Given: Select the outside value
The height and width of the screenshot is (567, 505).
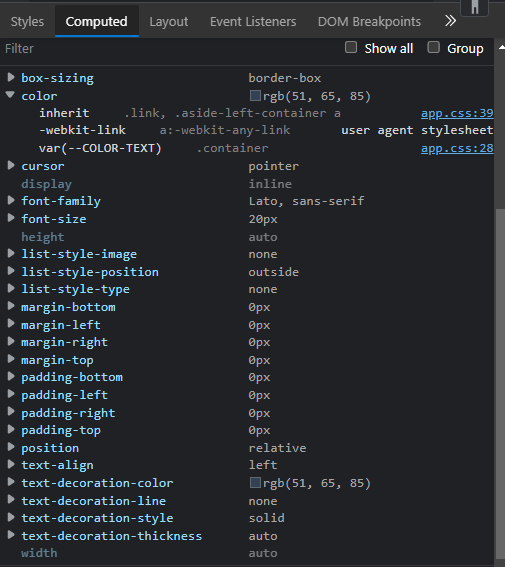Looking at the screenshot, I should (274, 272).
